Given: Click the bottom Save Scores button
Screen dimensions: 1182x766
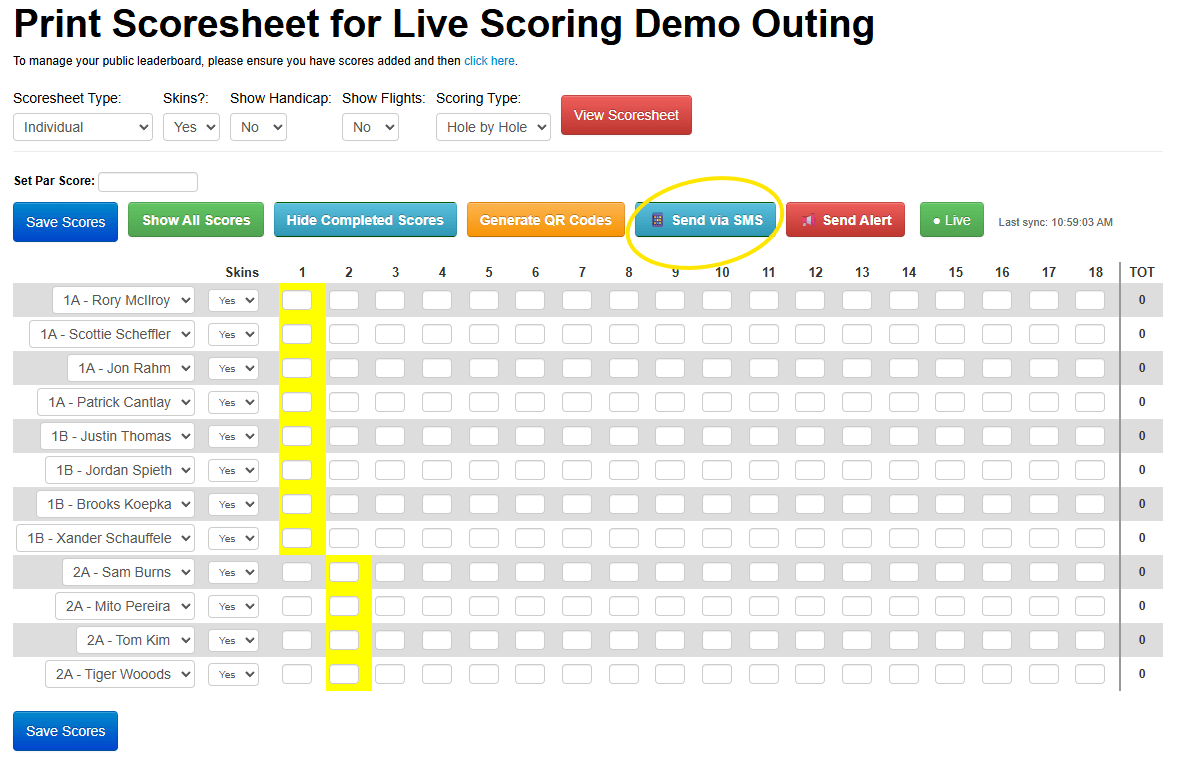Looking at the screenshot, I should click(x=66, y=731).
